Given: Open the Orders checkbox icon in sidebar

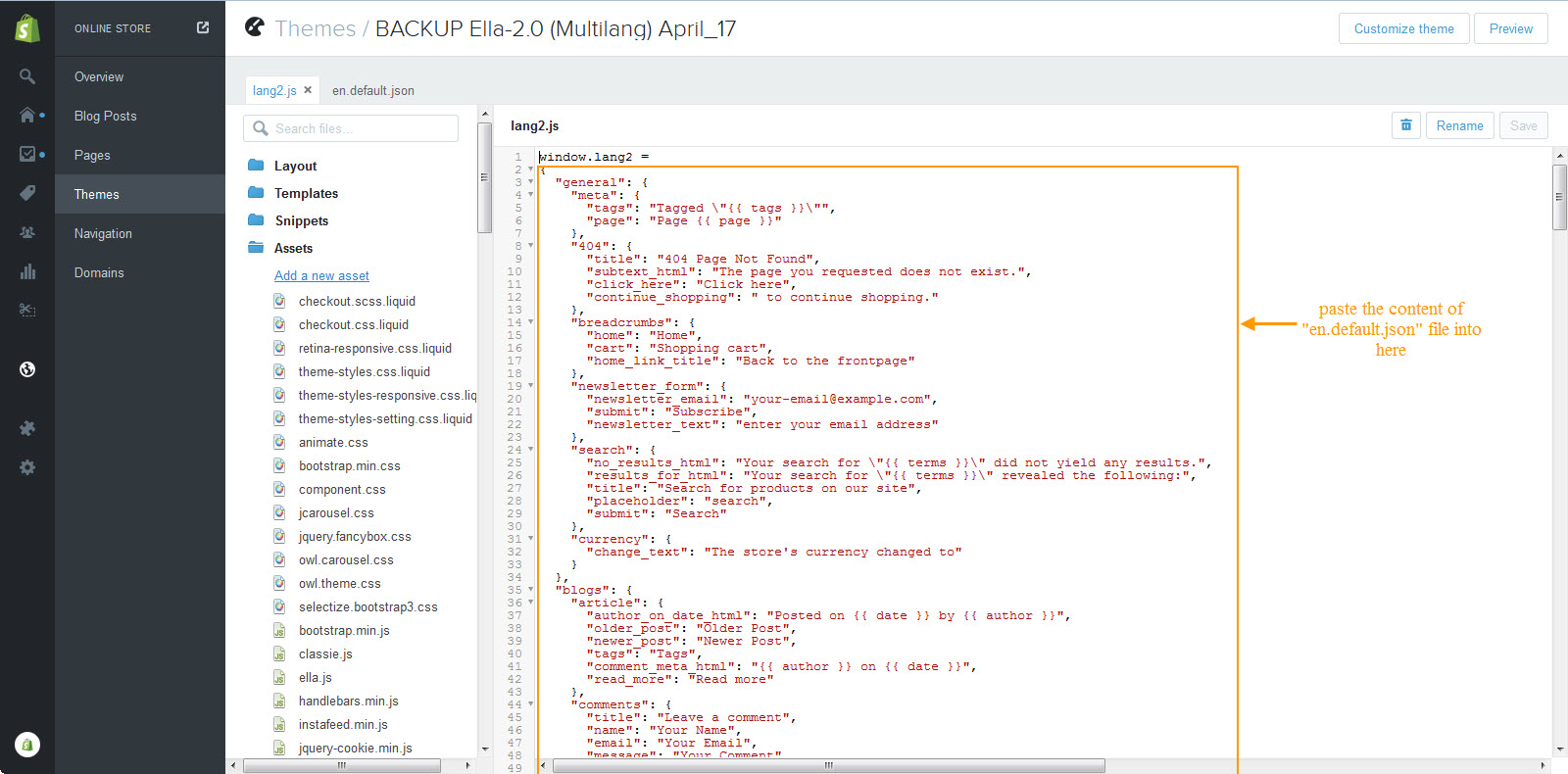Looking at the screenshot, I should coord(27,154).
